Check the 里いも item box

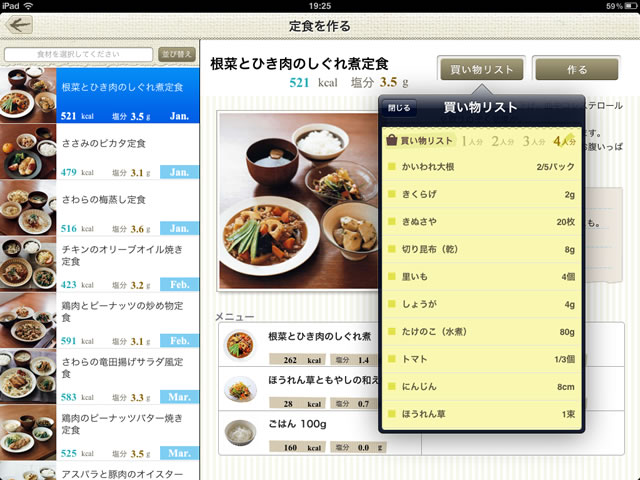[x=391, y=276]
